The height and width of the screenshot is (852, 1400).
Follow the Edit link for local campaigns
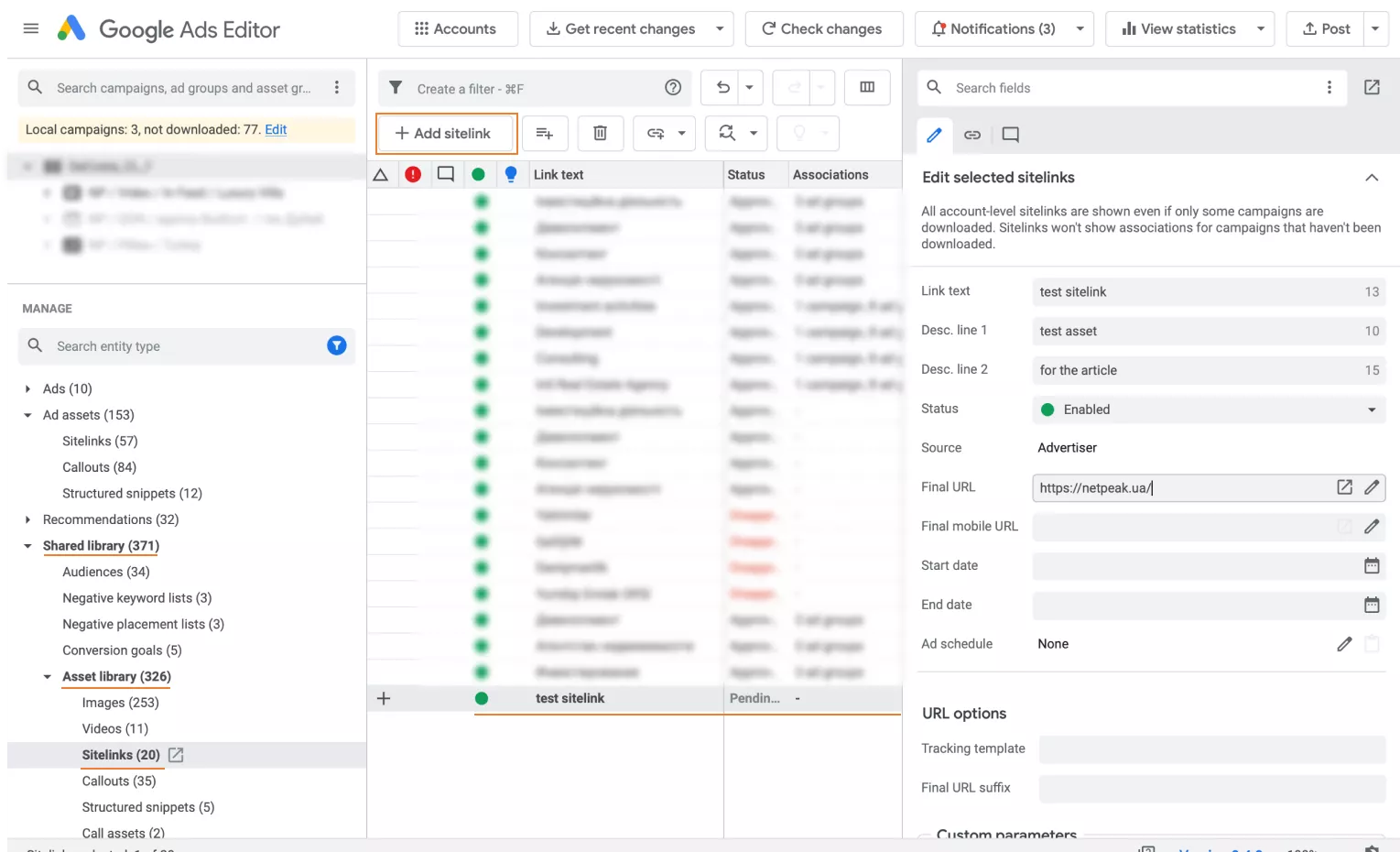276,129
